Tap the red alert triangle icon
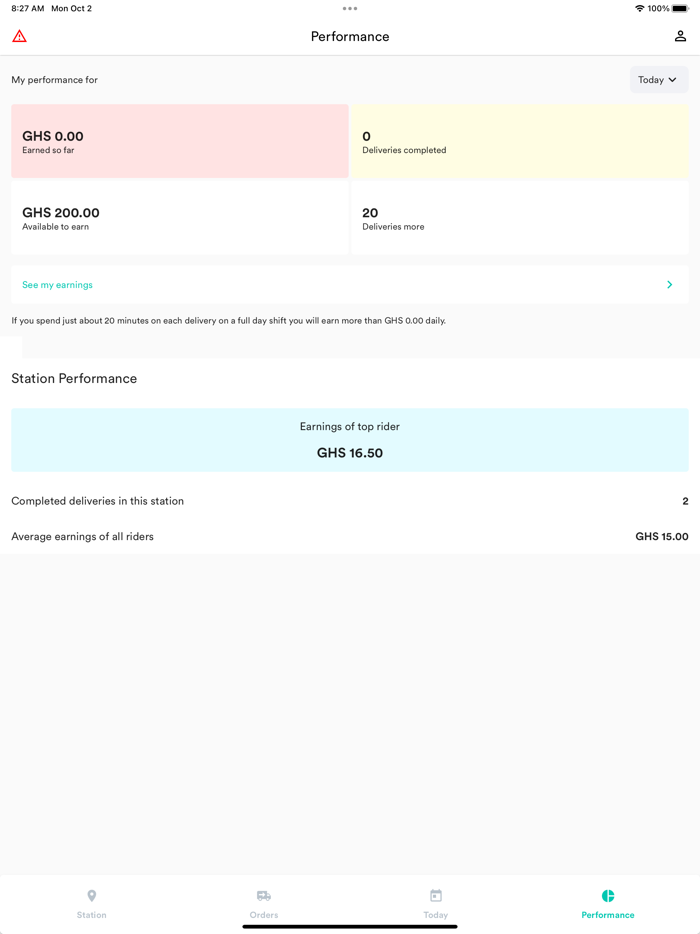700x934 pixels. click(x=19, y=35)
